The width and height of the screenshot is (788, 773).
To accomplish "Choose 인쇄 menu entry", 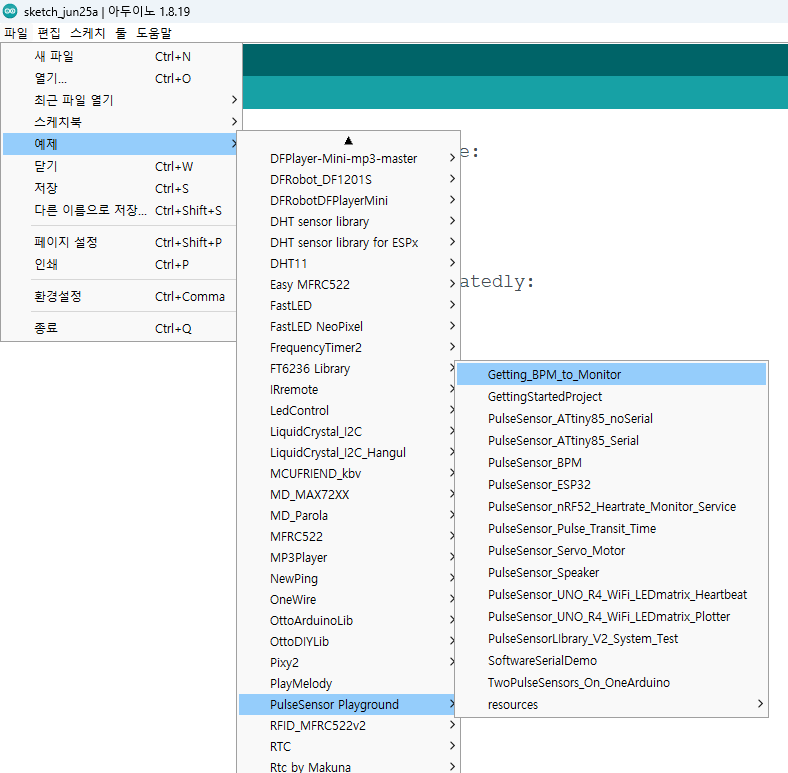I will coord(120,264).
